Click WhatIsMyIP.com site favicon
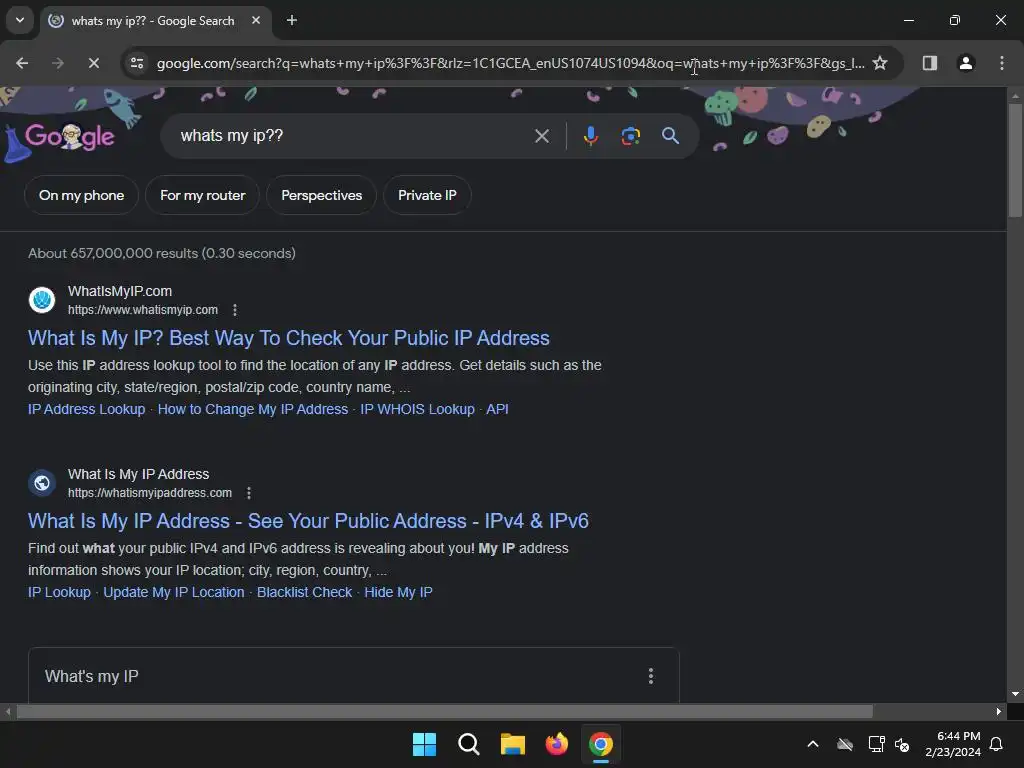 42,300
